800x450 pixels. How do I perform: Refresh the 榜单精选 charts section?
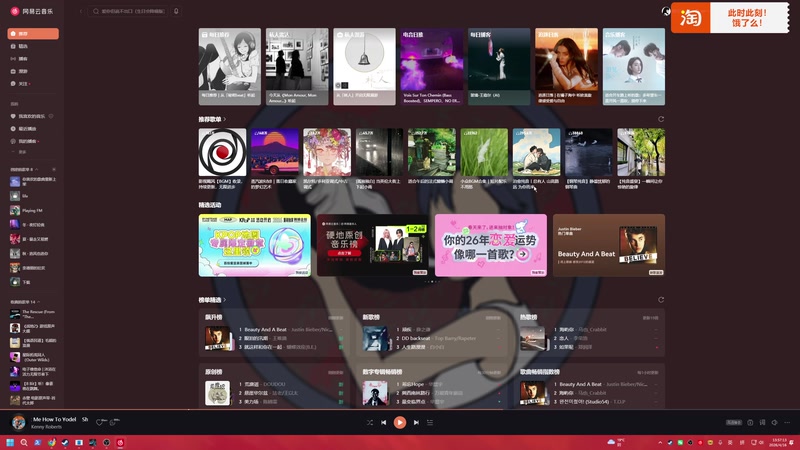[661, 300]
